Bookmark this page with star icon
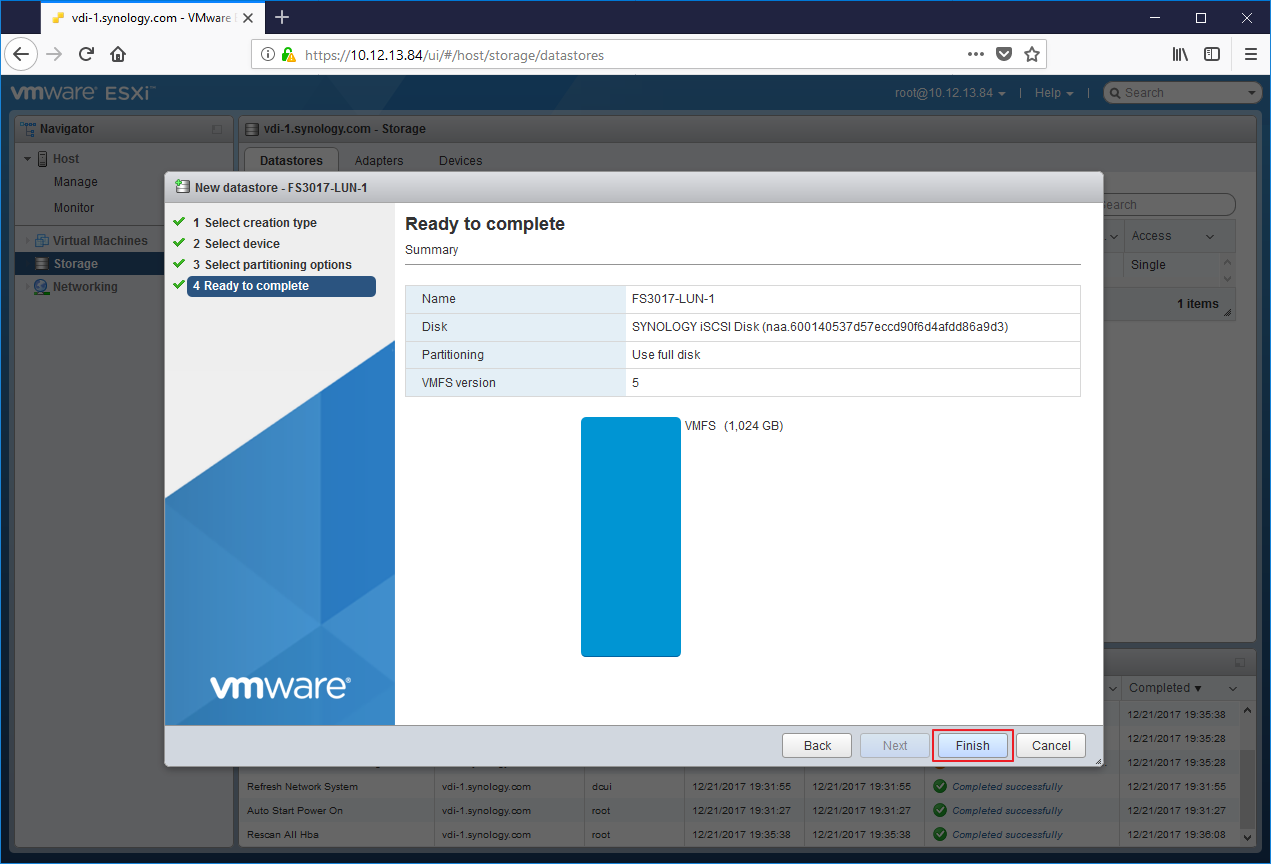Image resolution: width=1271 pixels, height=864 pixels. pos(1032,54)
